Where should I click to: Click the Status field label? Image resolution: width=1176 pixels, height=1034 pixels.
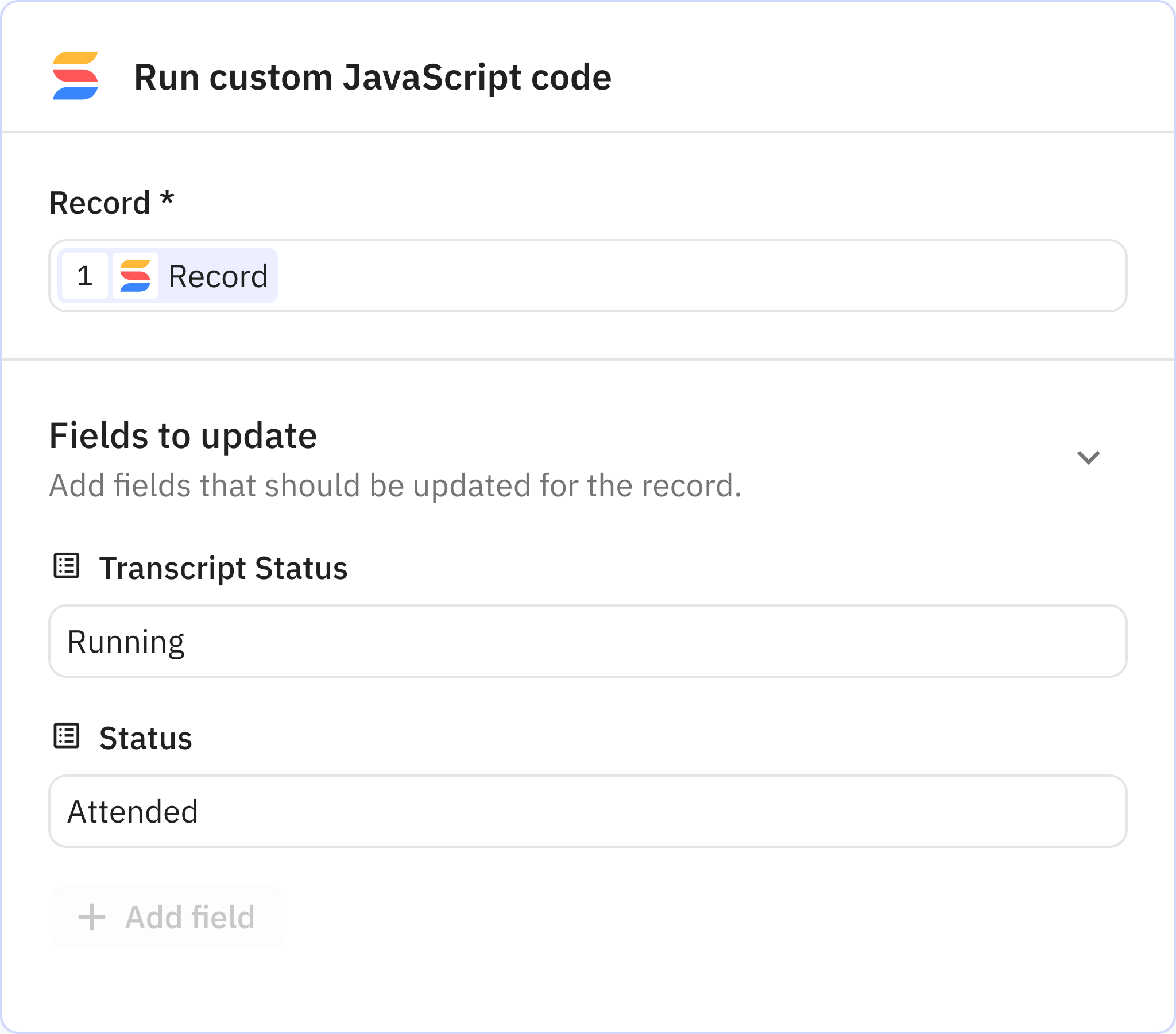pos(145,738)
